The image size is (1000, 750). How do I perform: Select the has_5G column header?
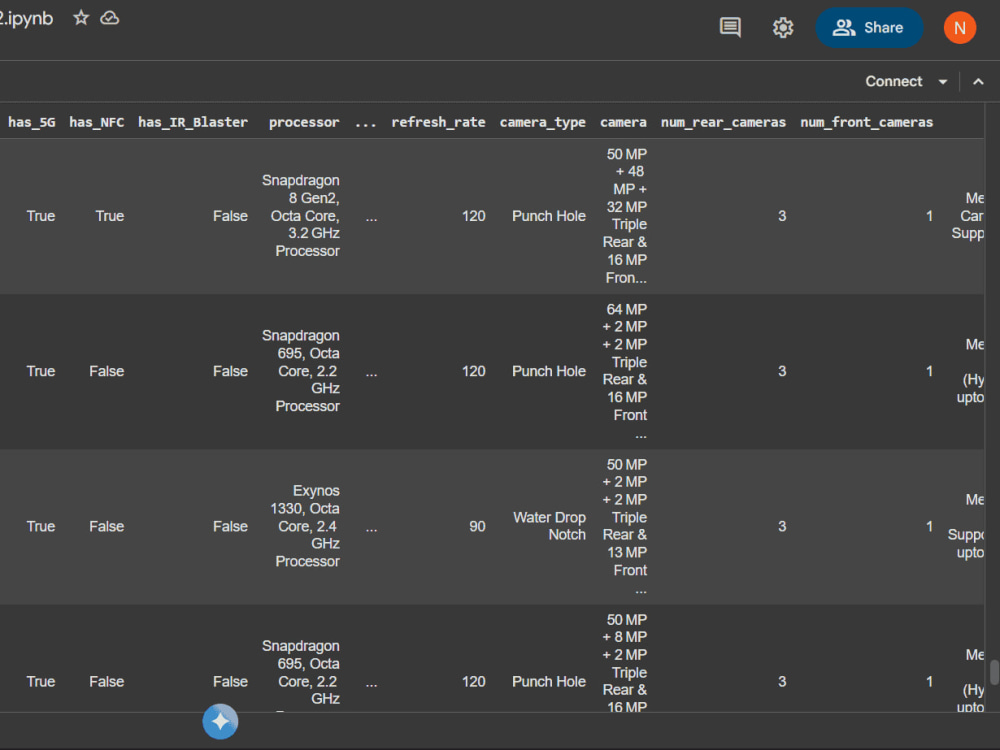31,122
